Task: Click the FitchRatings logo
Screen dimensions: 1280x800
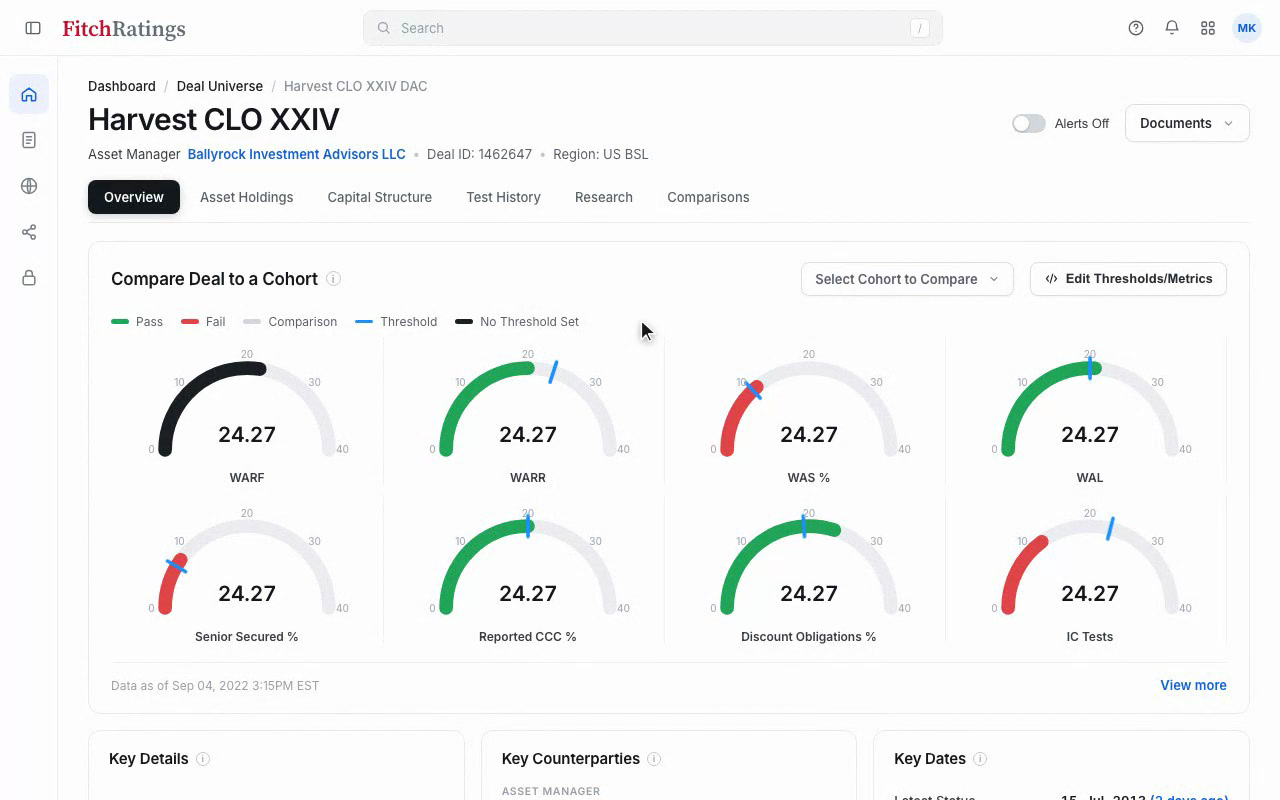Action: [124, 29]
